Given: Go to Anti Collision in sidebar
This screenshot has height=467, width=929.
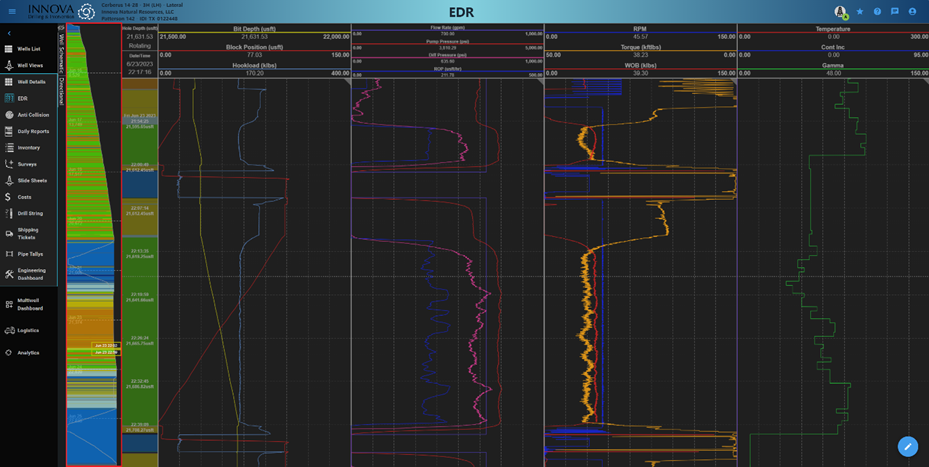Looking at the screenshot, I should coord(32,115).
